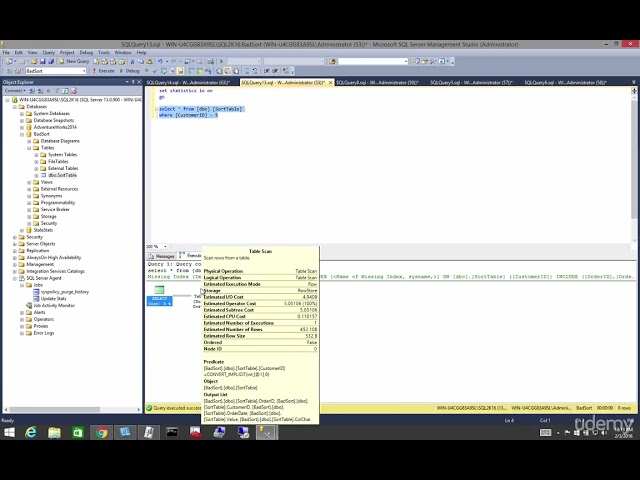Open Google Chrome from the taskbar

(x=102, y=433)
